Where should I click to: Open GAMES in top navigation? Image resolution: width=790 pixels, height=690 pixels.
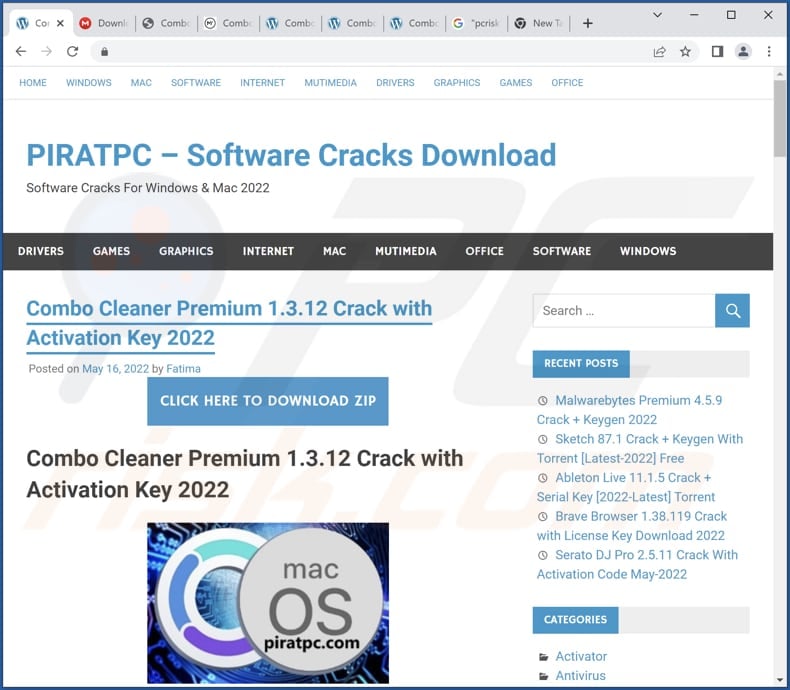516,83
